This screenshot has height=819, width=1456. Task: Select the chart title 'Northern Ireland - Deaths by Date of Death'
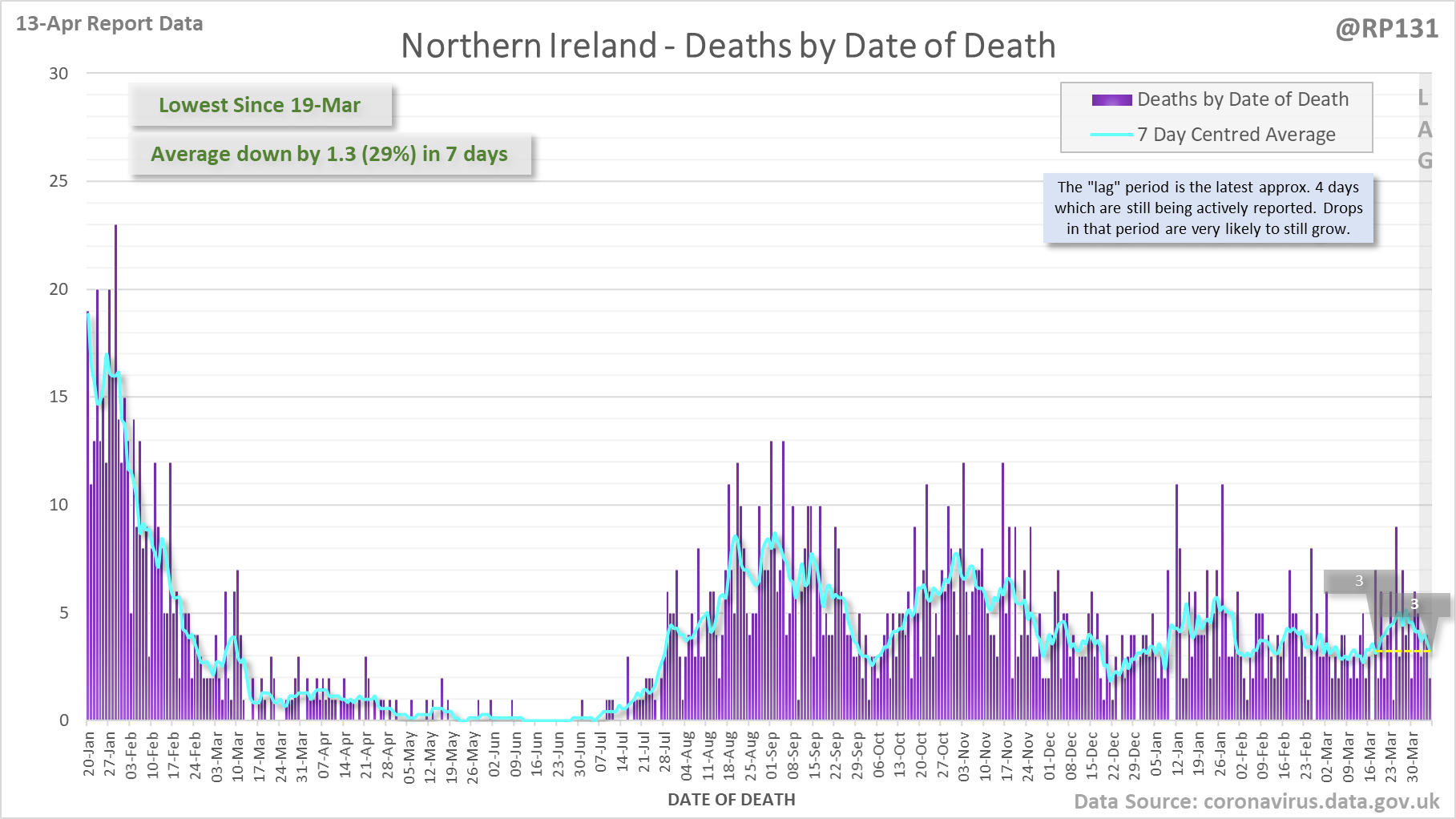pyautogui.click(x=728, y=46)
